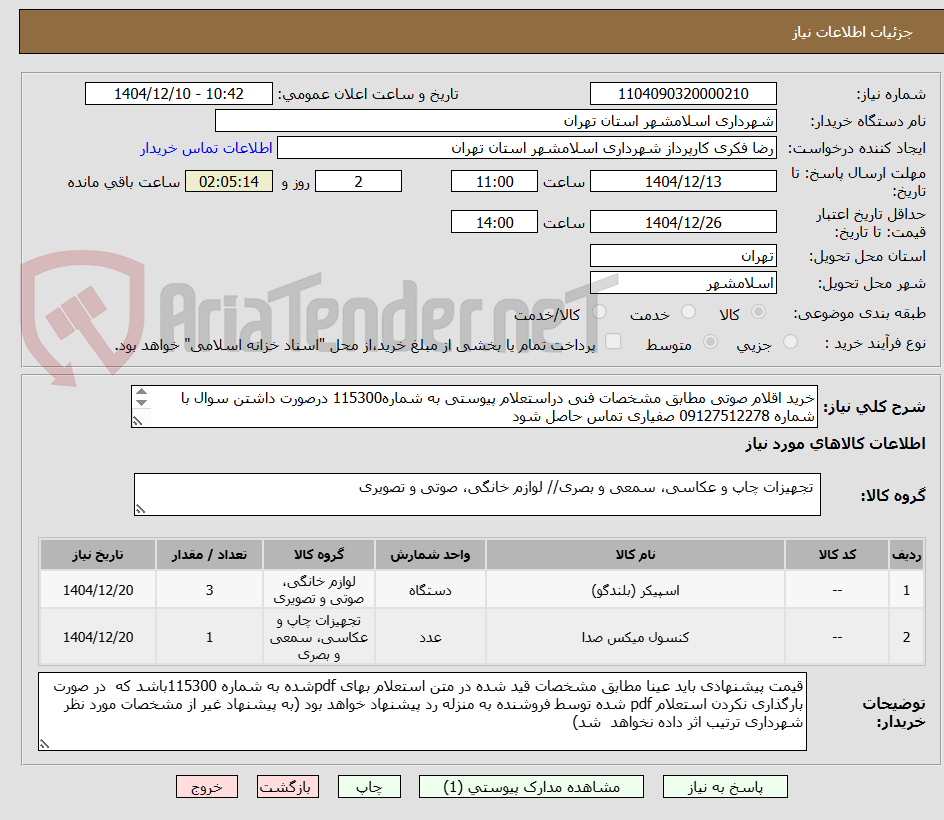Click response deadline date 1404/12/13
Viewport: 944px width, 820px height.
tap(683, 181)
